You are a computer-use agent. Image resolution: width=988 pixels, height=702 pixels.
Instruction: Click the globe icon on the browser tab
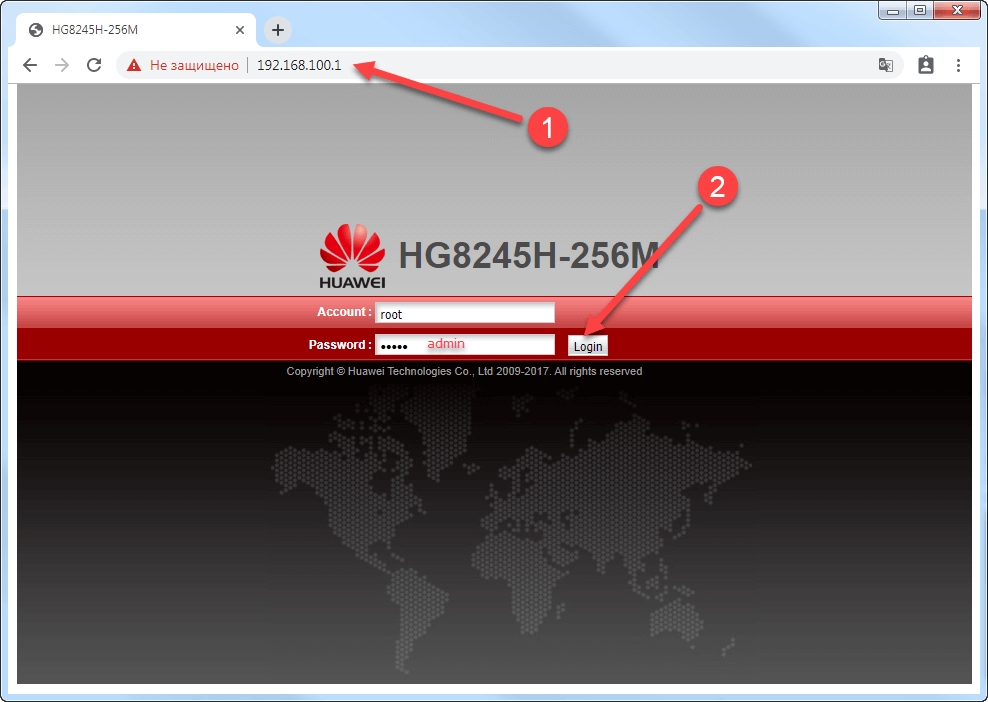tap(34, 30)
